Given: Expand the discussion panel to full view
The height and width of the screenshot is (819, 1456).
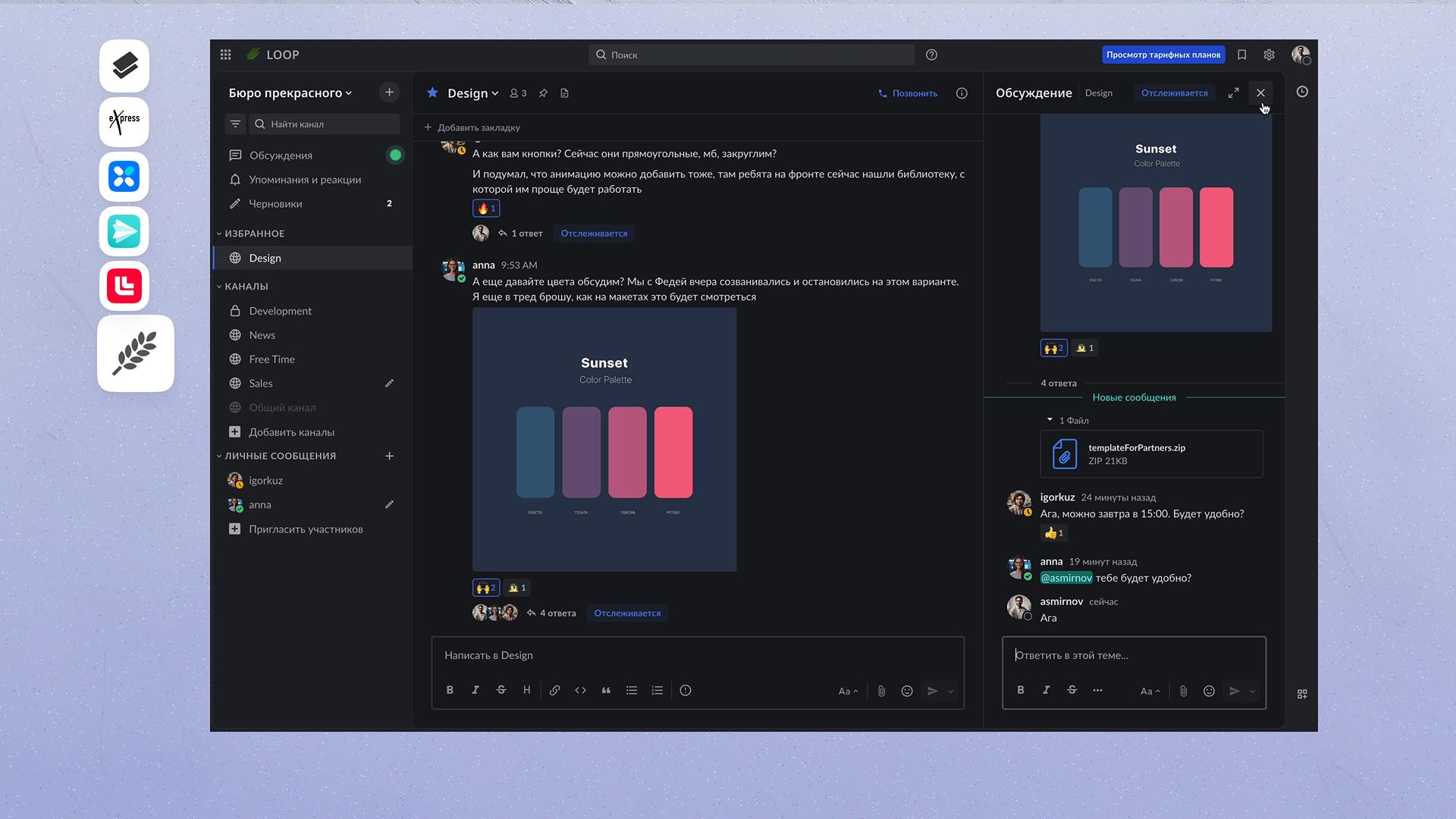Looking at the screenshot, I should 1233,93.
